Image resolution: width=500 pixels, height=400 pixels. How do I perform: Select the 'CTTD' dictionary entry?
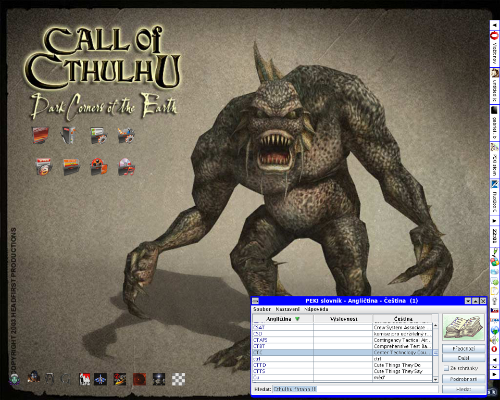[342, 365]
